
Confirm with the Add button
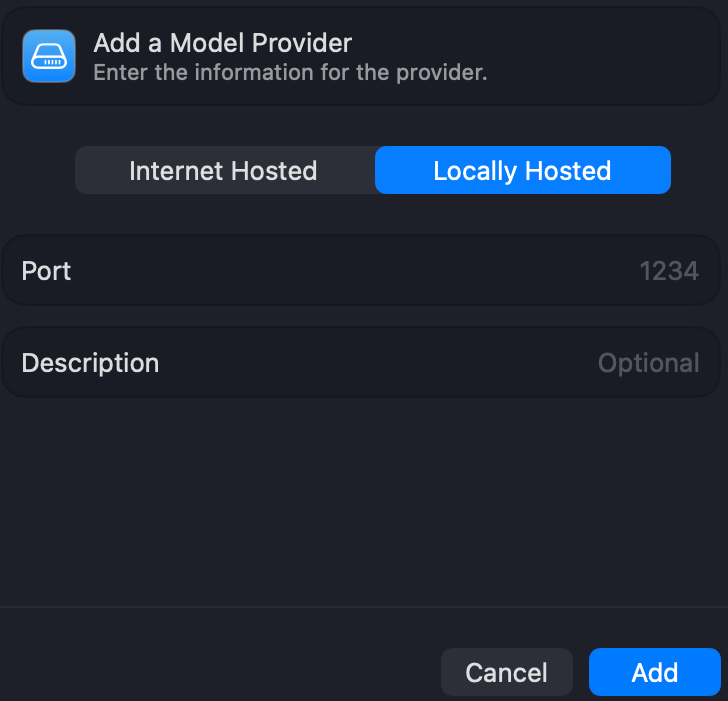point(654,672)
